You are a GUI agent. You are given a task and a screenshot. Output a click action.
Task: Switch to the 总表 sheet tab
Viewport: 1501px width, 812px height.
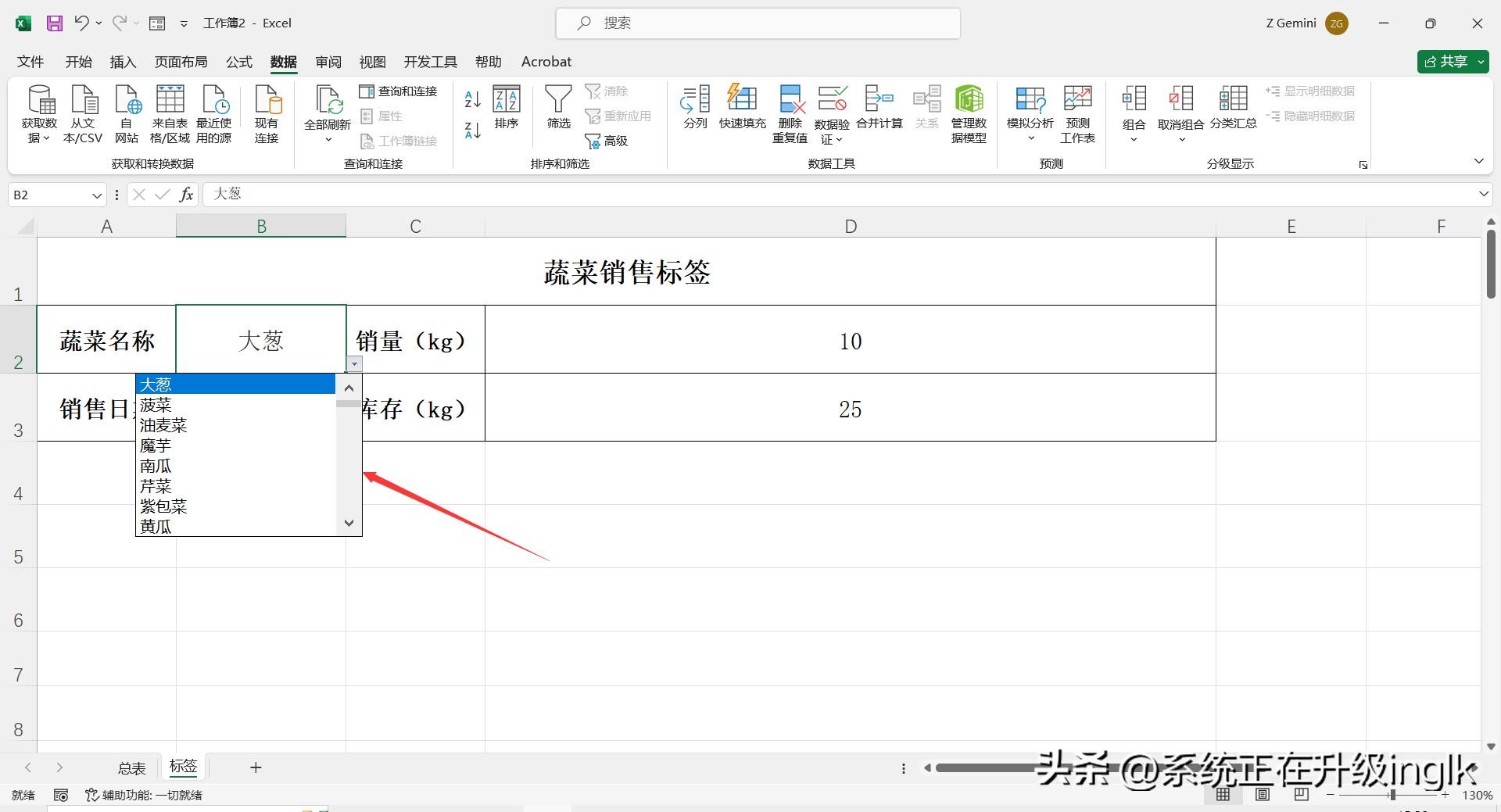pyautogui.click(x=131, y=768)
